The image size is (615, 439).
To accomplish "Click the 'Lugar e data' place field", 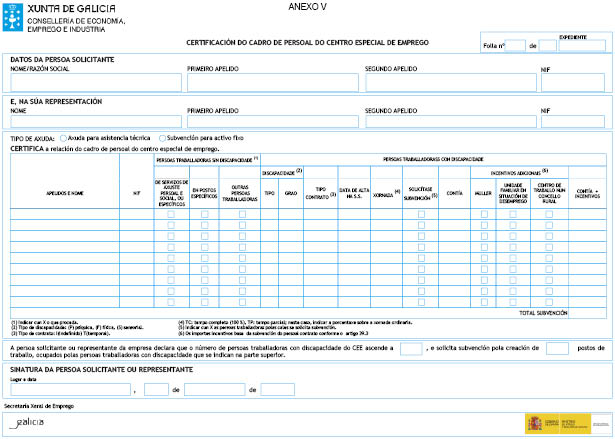I will (x=71, y=390).
